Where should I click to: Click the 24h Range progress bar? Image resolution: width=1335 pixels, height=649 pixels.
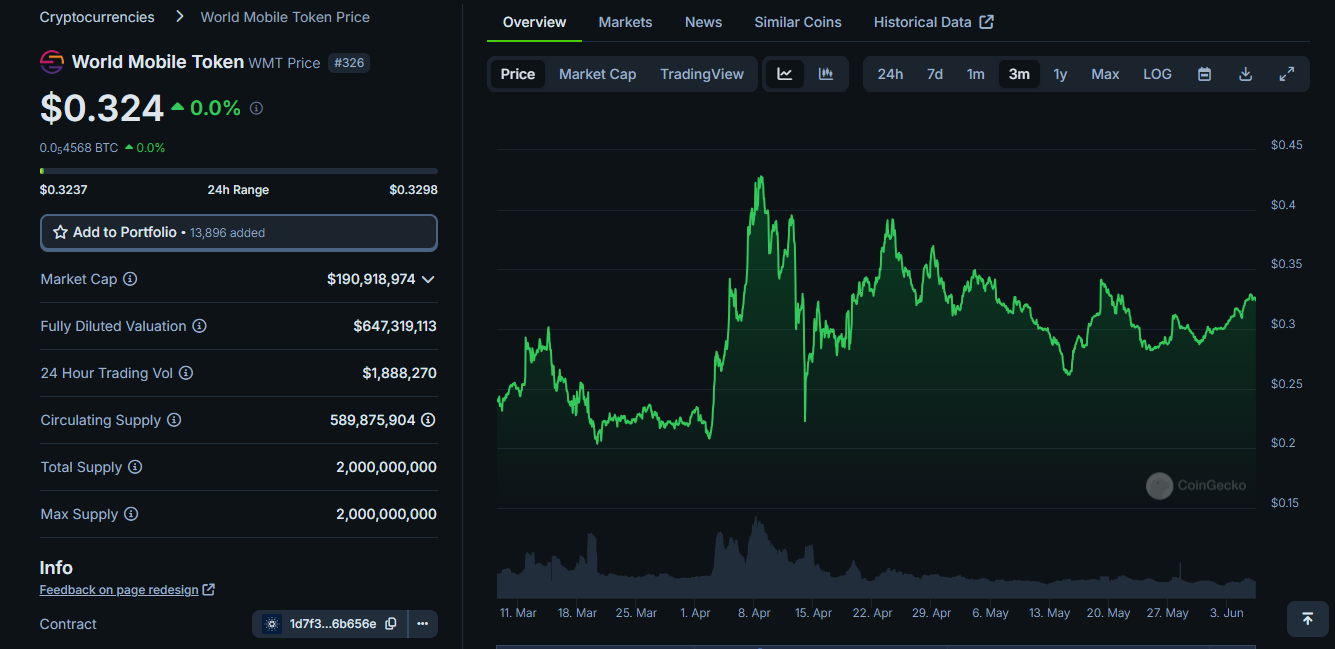point(238,170)
